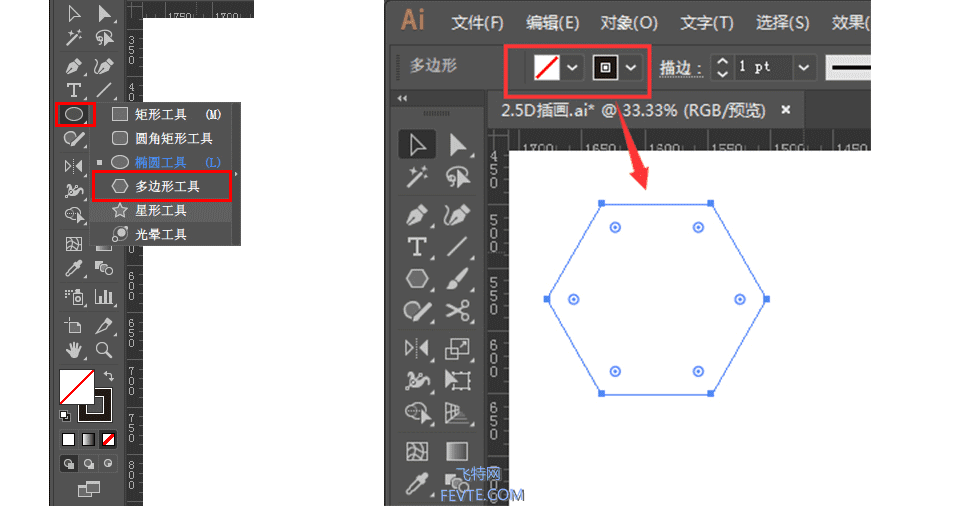Screen dimensions: 960x507
Task: Select the Polygon tool (多边形工具) in the flyout
Action: point(162,186)
